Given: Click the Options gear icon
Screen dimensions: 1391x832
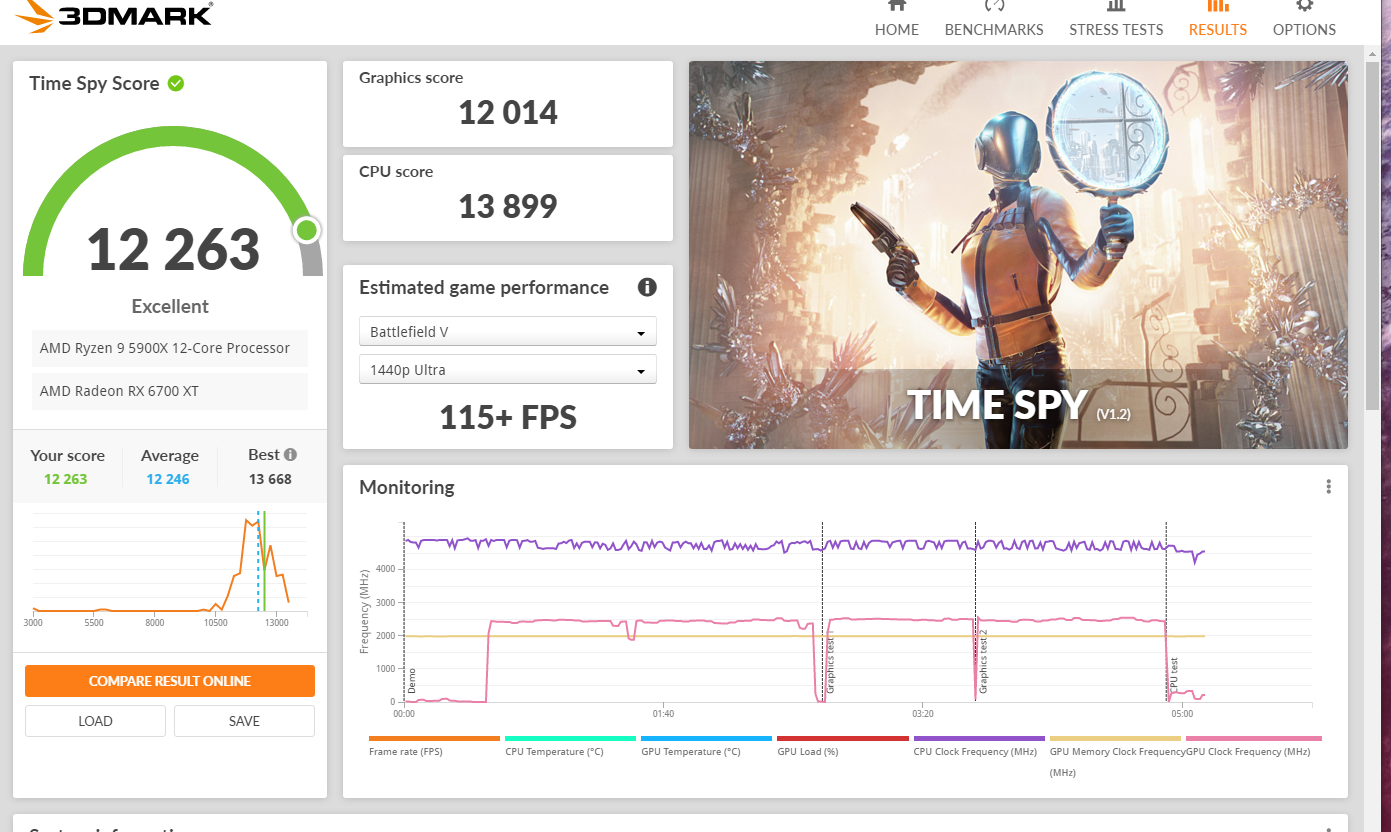Looking at the screenshot, I should click(x=1304, y=5).
